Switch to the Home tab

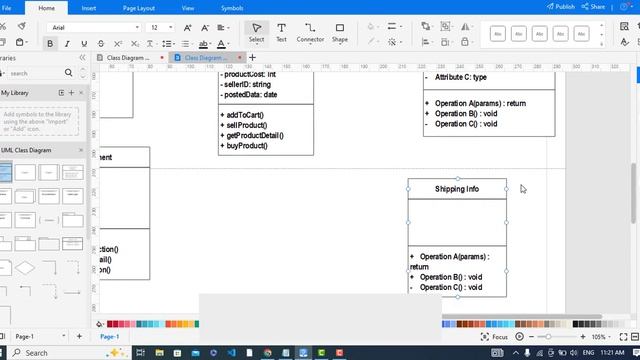click(47, 8)
